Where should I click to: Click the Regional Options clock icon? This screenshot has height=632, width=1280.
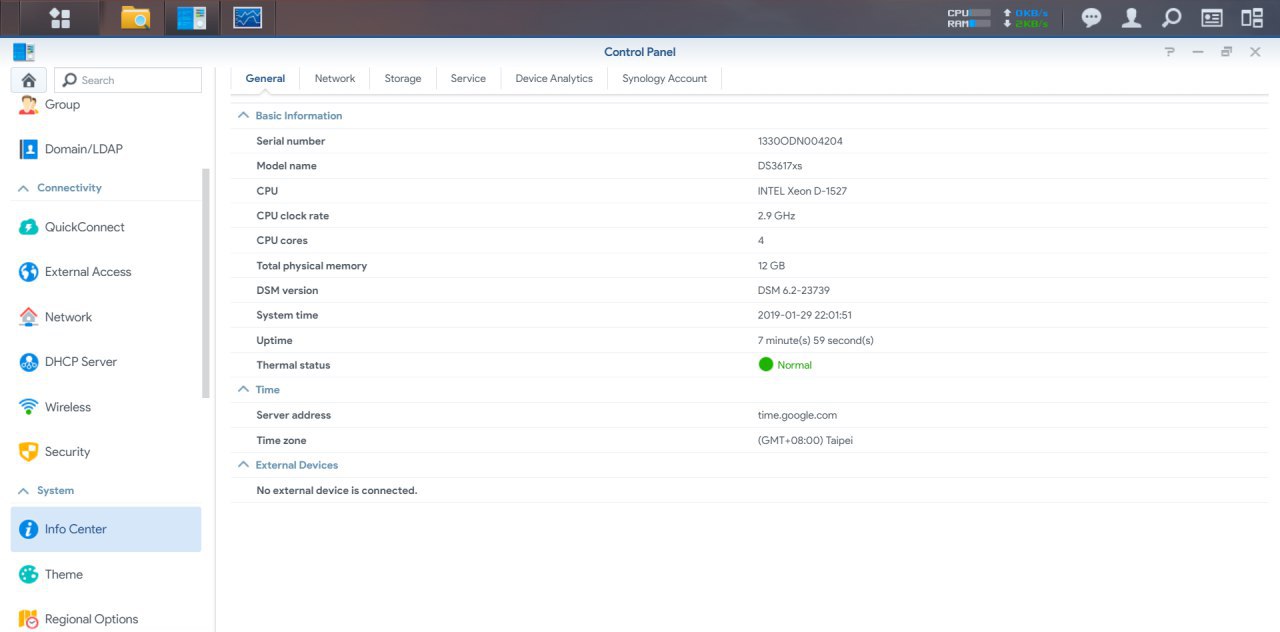[28, 619]
